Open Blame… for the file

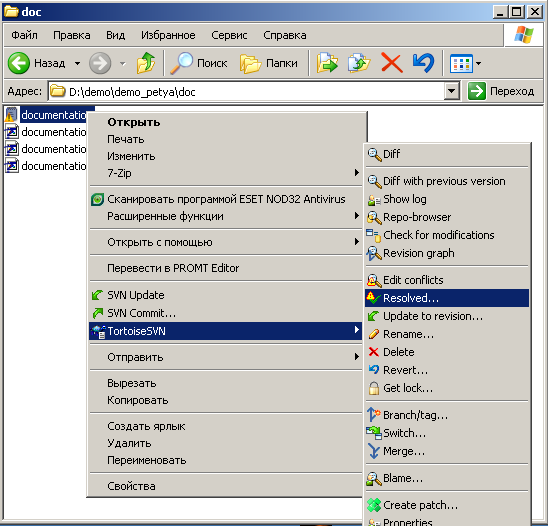[447, 478]
